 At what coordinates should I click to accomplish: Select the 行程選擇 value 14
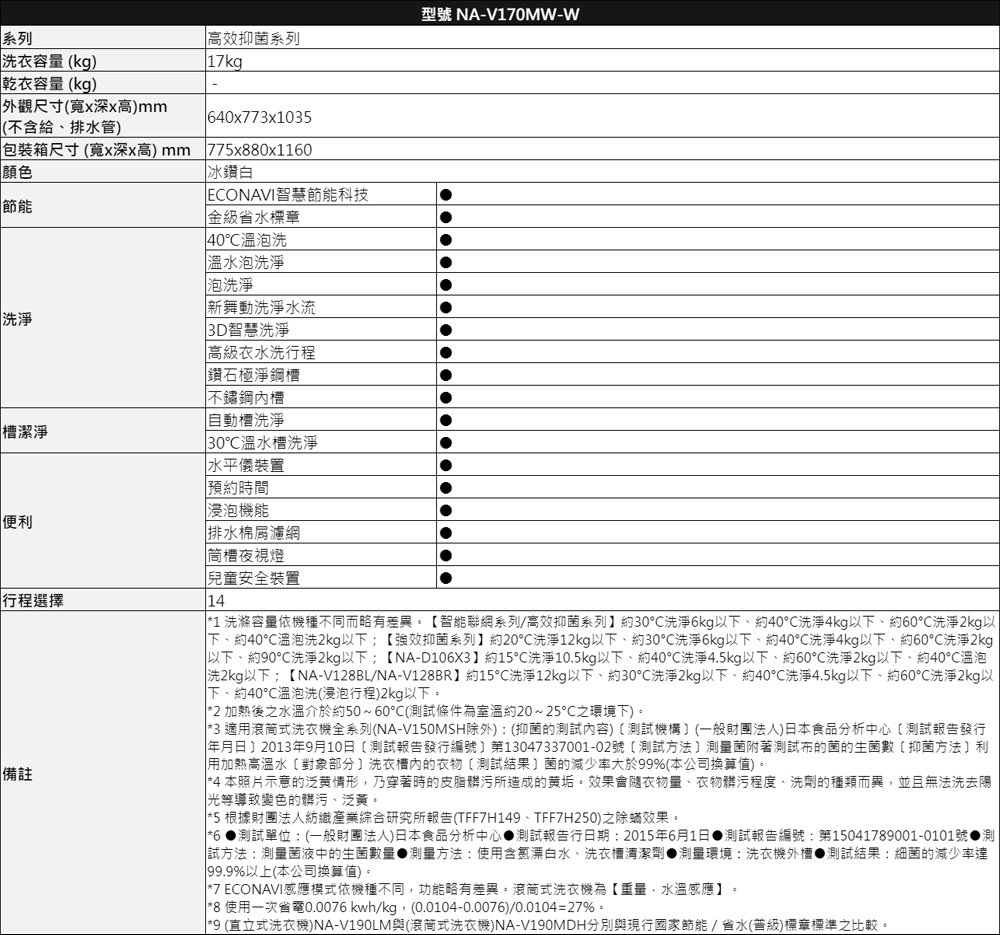pyautogui.click(x=216, y=601)
